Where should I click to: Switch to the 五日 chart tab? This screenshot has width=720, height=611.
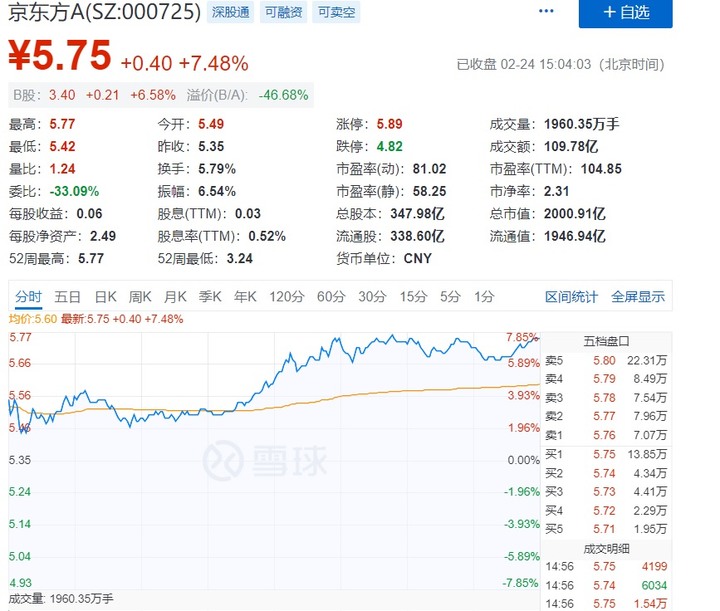[68, 297]
